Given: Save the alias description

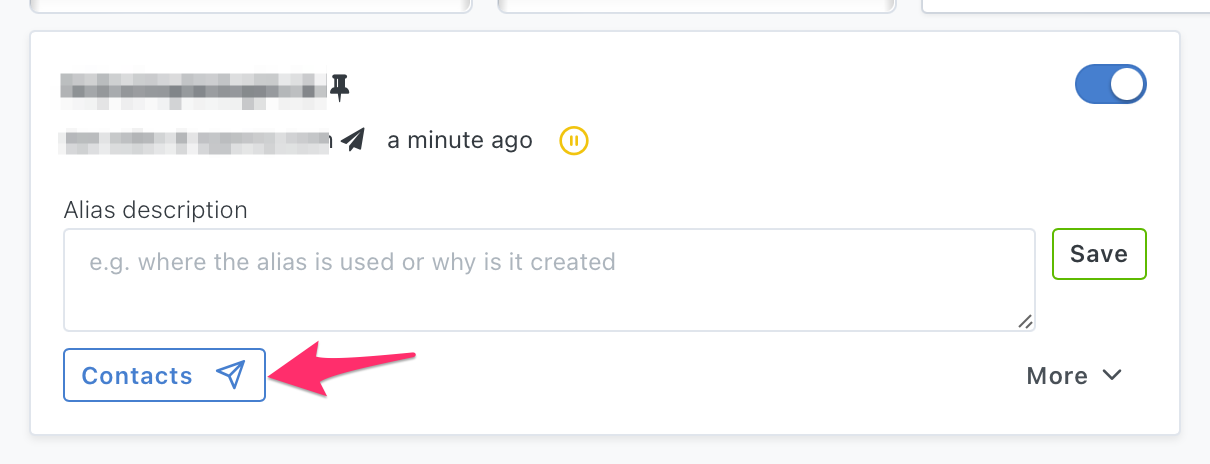Looking at the screenshot, I should click(1099, 254).
